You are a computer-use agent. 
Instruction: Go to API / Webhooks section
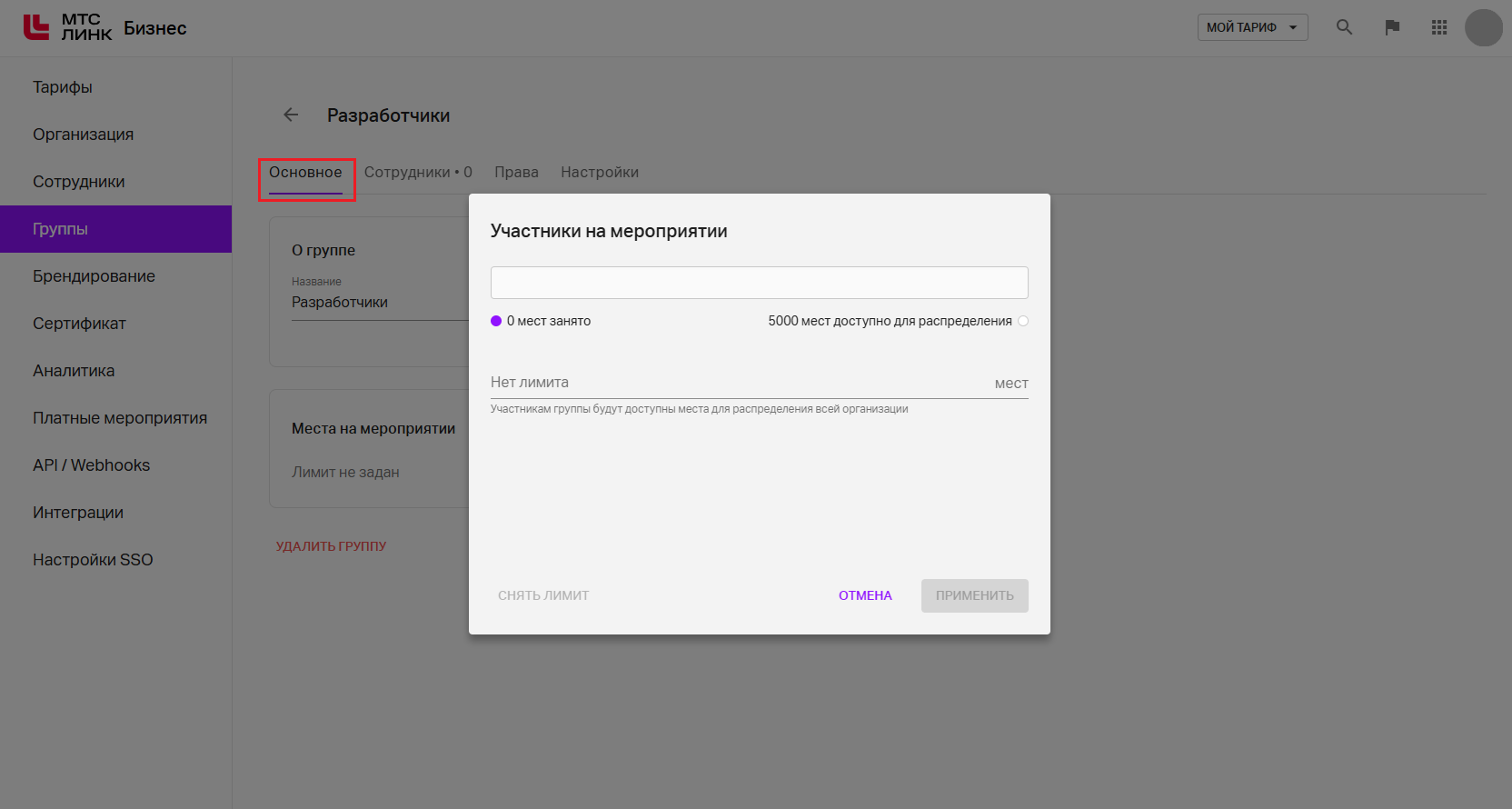tap(91, 465)
